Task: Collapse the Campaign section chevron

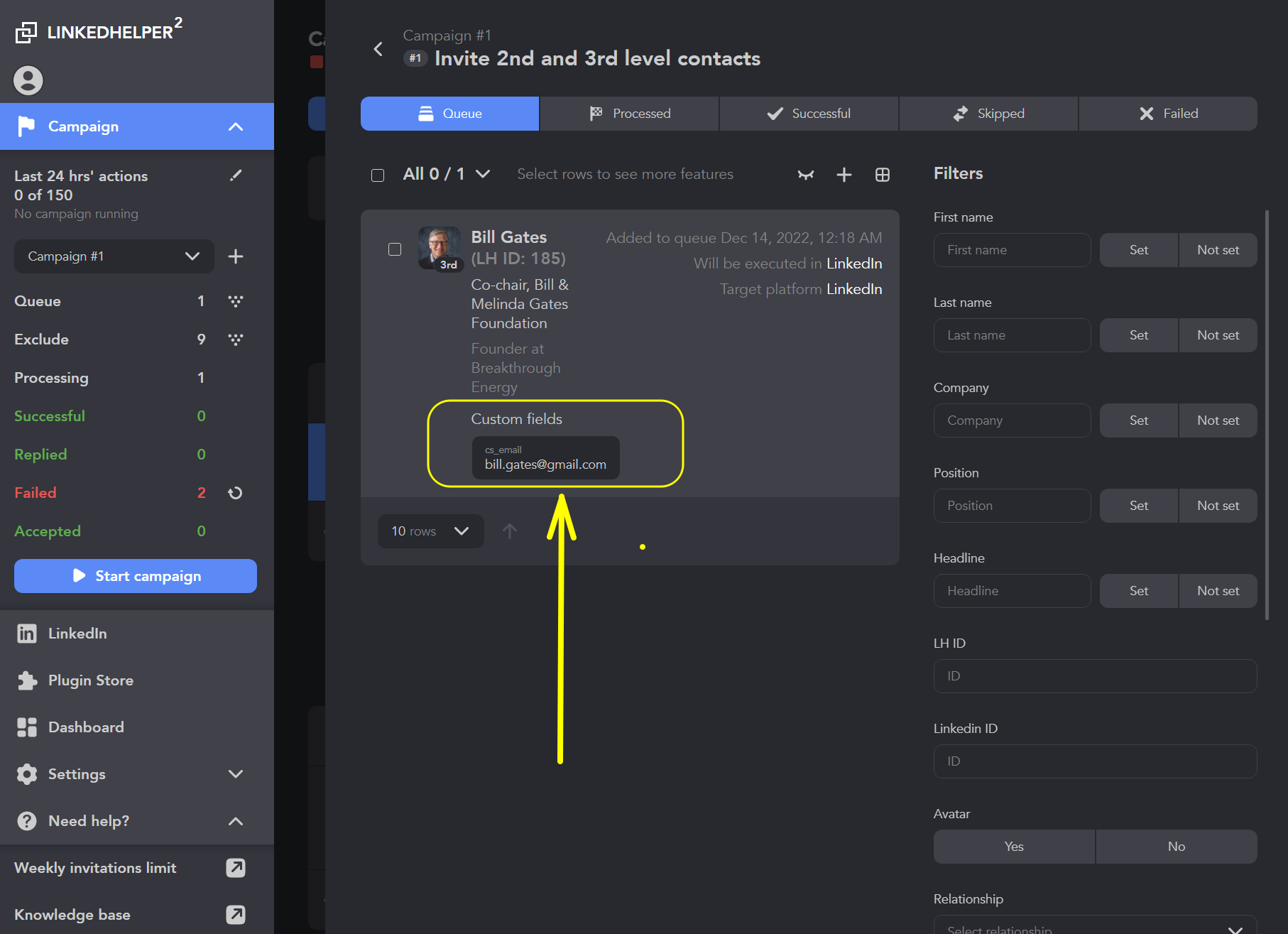Action: point(236,127)
